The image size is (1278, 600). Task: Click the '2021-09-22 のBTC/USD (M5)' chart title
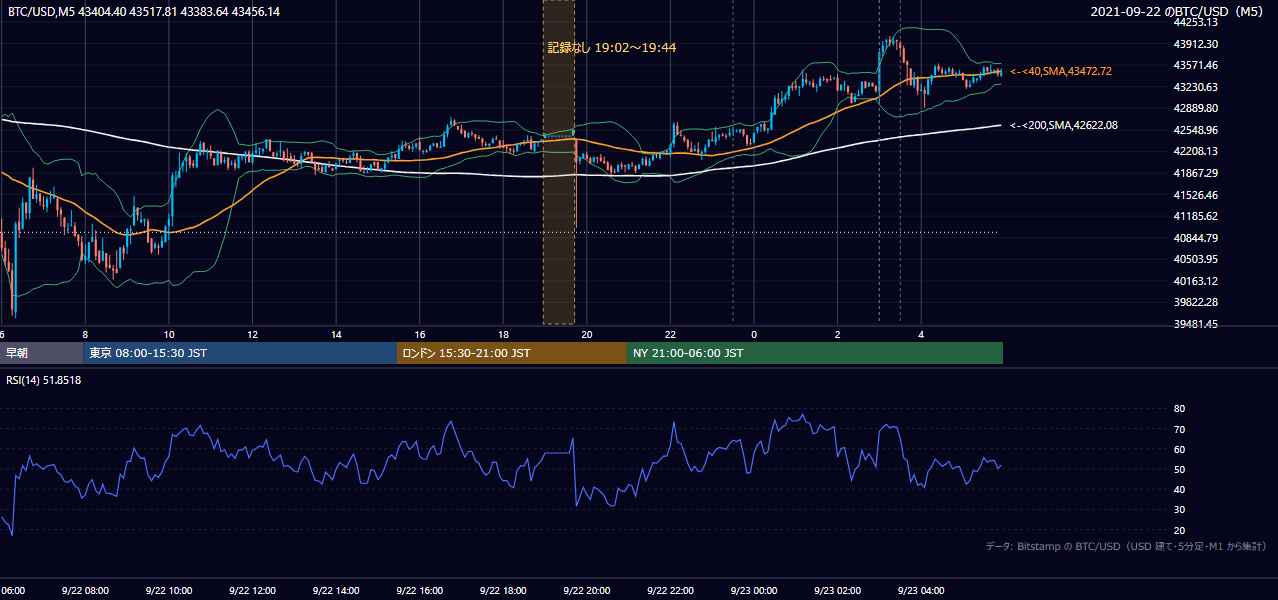[1179, 12]
